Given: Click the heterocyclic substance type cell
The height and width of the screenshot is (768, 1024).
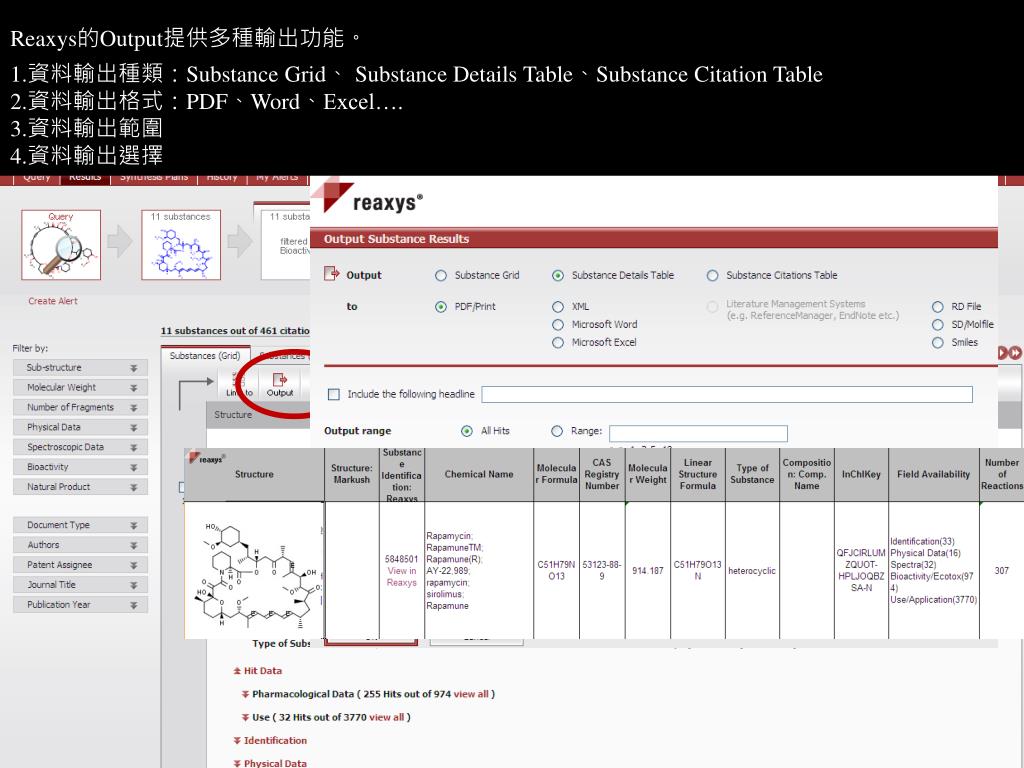Looking at the screenshot, I should click(x=752, y=571).
